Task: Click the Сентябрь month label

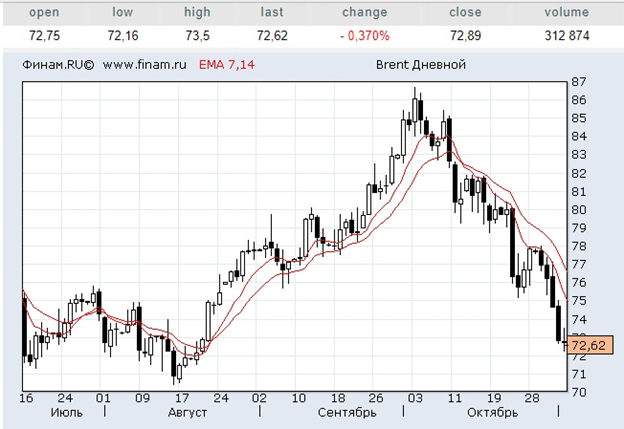Action: coord(347,412)
